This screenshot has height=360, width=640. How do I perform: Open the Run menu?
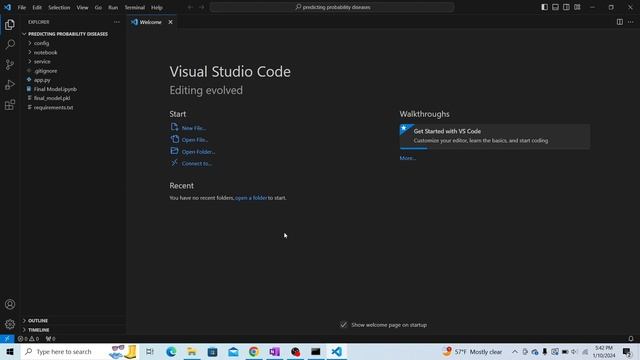113,7
